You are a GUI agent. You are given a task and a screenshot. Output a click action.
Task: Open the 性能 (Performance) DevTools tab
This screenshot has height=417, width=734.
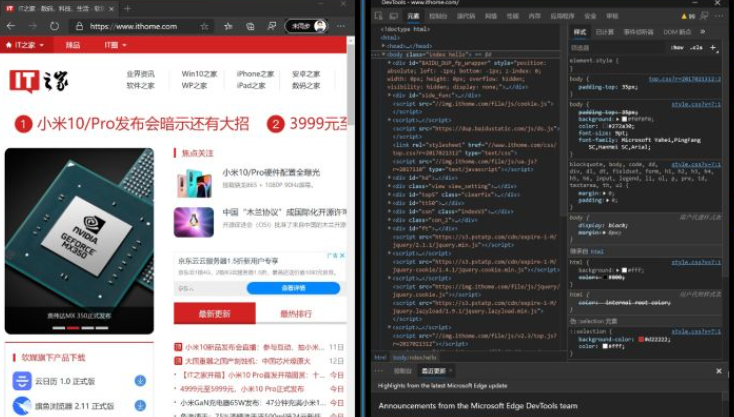coord(513,16)
